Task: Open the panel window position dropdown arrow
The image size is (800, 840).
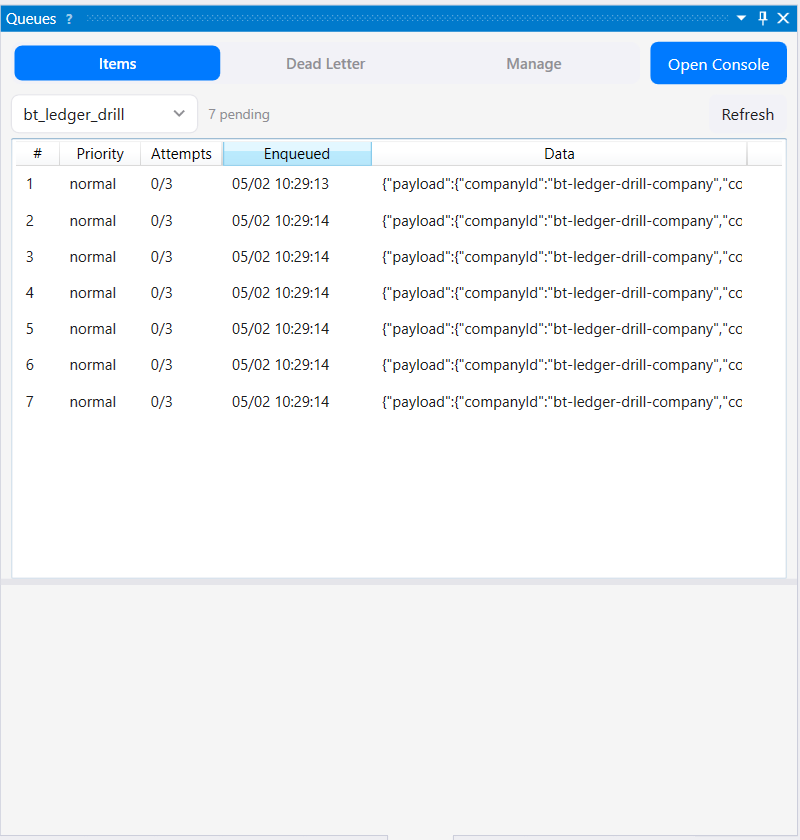Action: [741, 18]
